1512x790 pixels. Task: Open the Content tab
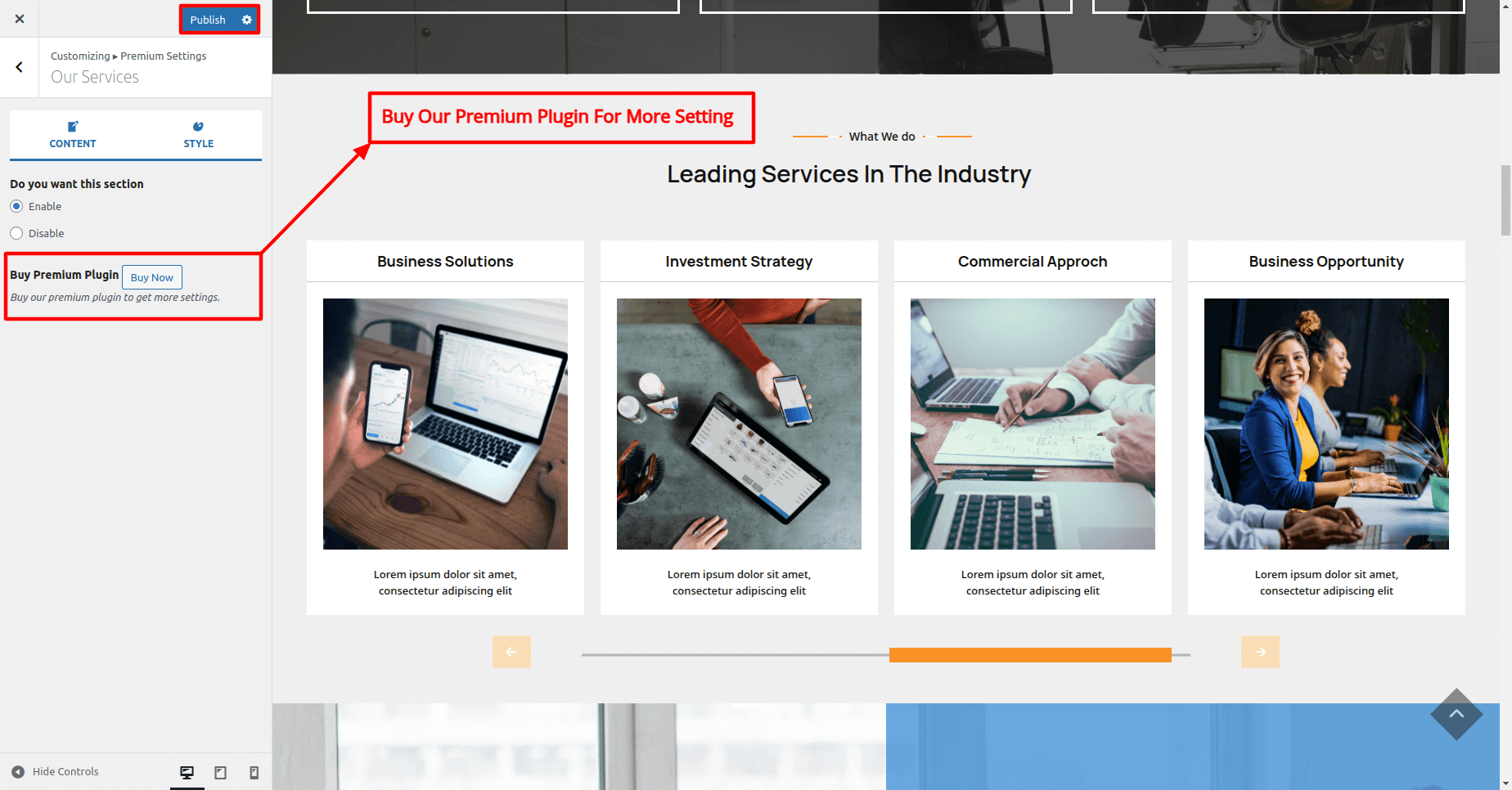[x=73, y=135]
